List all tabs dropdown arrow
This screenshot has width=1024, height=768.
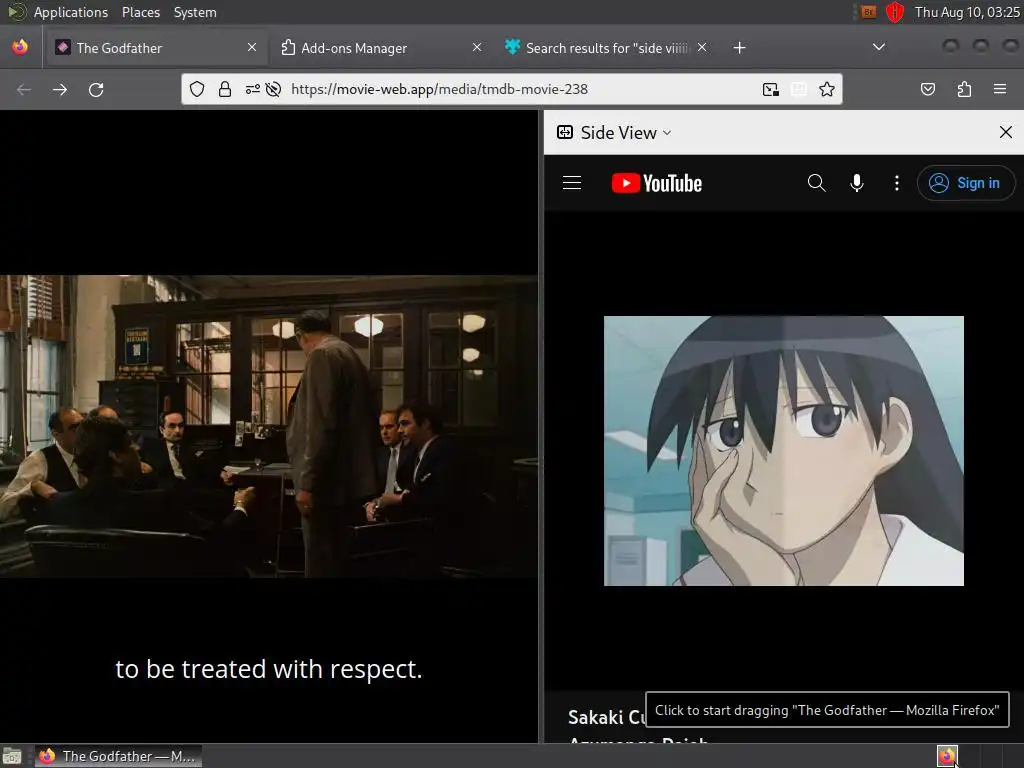pos(879,48)
